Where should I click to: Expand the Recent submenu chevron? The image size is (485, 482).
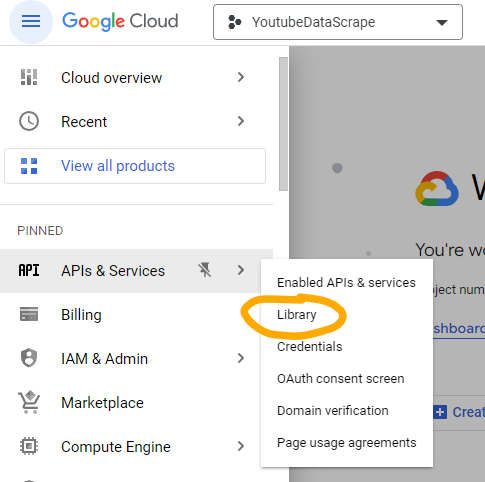pyautogui.click(x=241, y=121)
